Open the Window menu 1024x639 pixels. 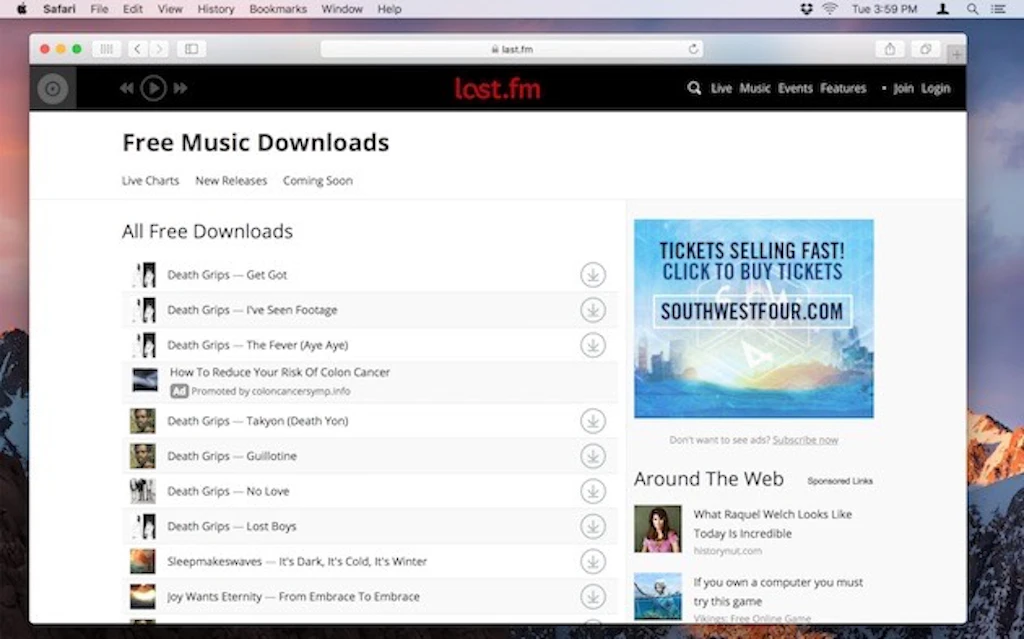point(342,9)
